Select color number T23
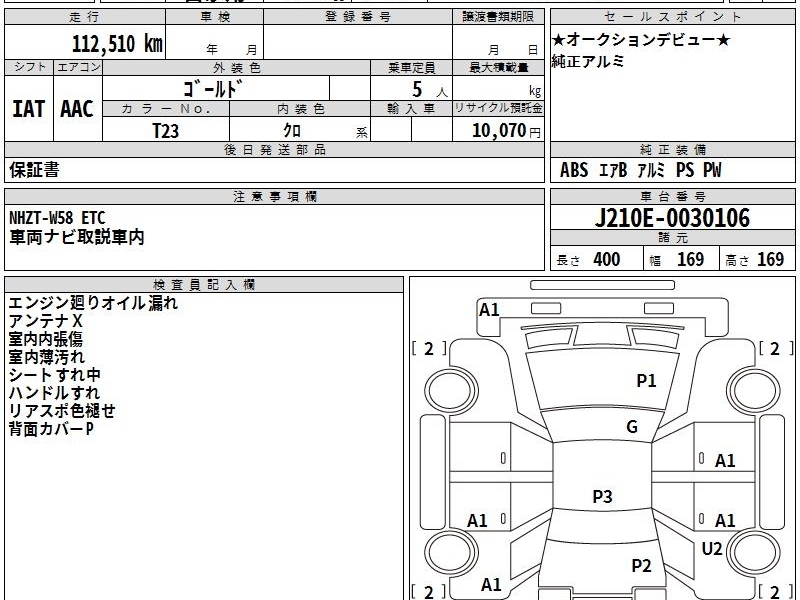 click(x=166, y=131)
